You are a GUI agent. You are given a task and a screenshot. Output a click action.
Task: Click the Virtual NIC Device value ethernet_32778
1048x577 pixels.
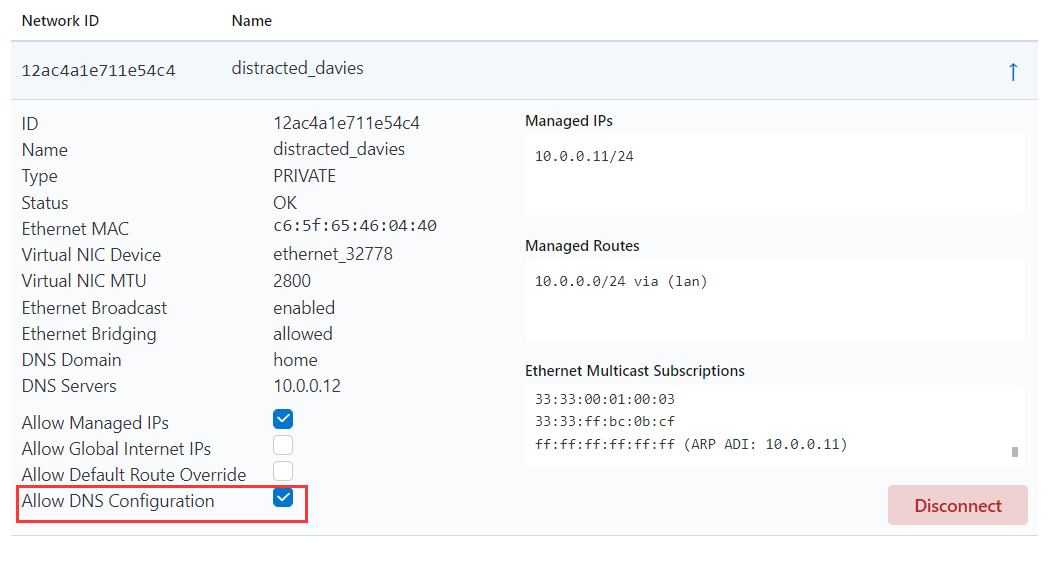(332, 254)
